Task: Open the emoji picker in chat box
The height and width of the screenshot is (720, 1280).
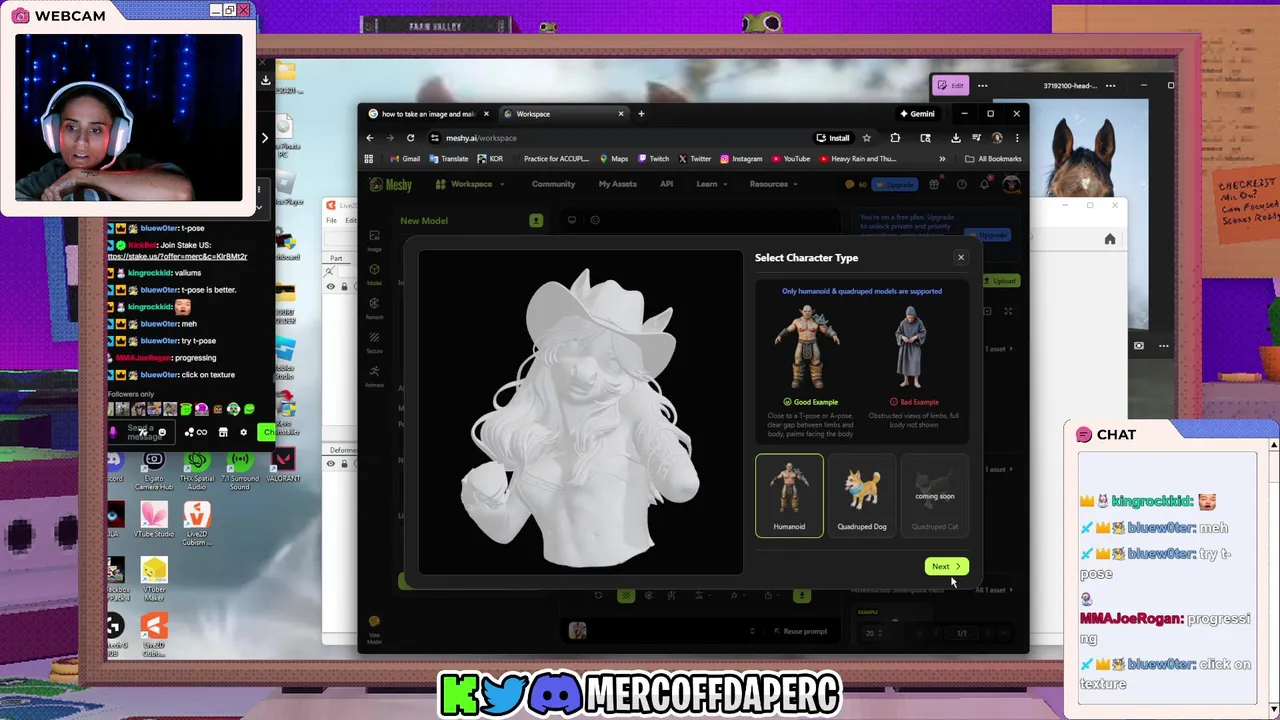Action: pos(162,432)
